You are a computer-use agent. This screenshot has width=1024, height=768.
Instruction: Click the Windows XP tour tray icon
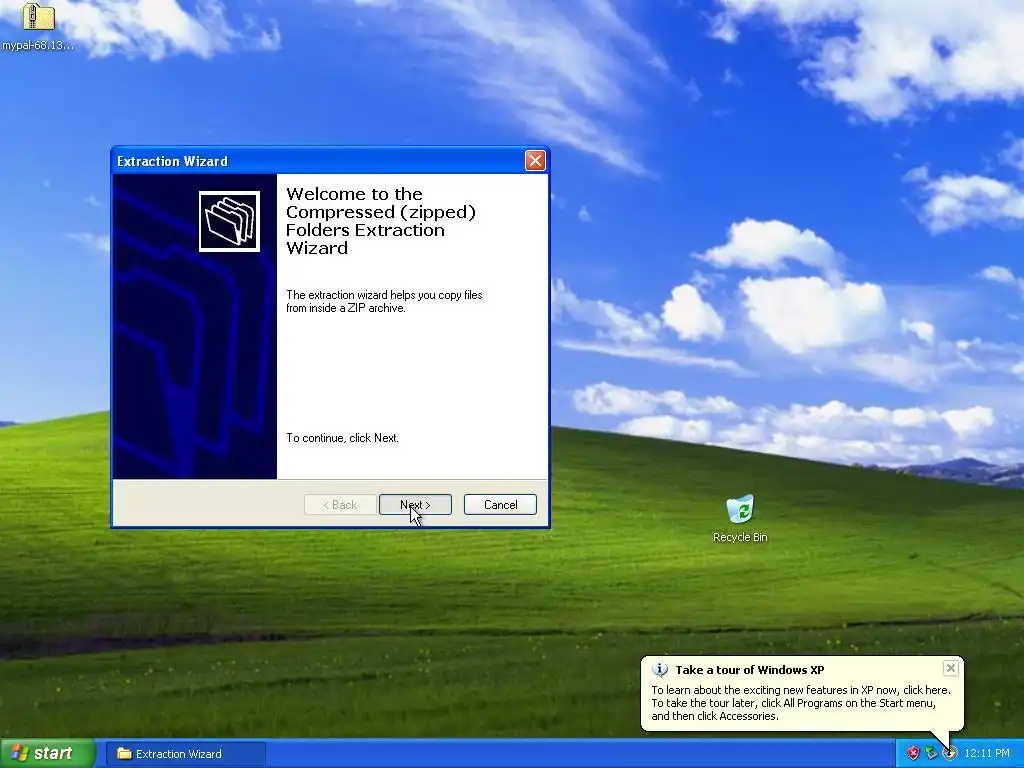tap(949, 754)
